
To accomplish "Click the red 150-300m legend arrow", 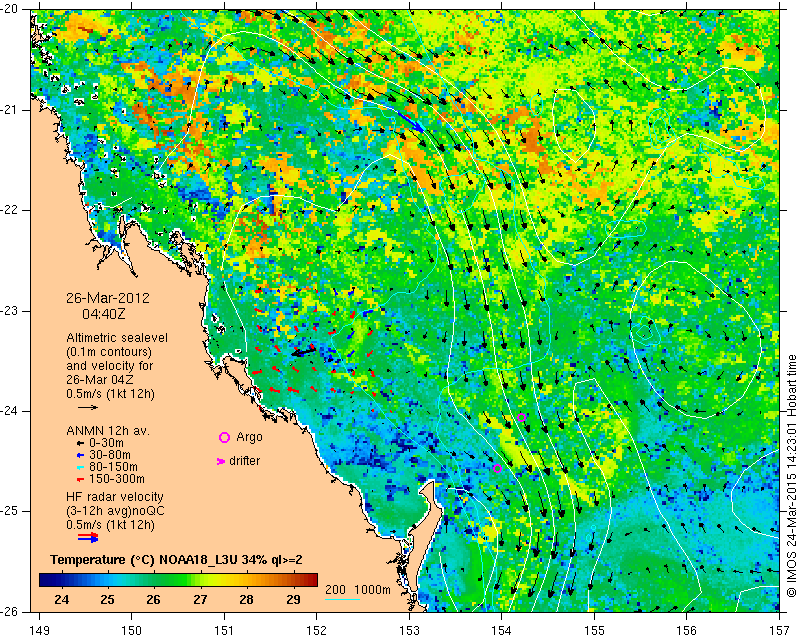I will [80, 479].
